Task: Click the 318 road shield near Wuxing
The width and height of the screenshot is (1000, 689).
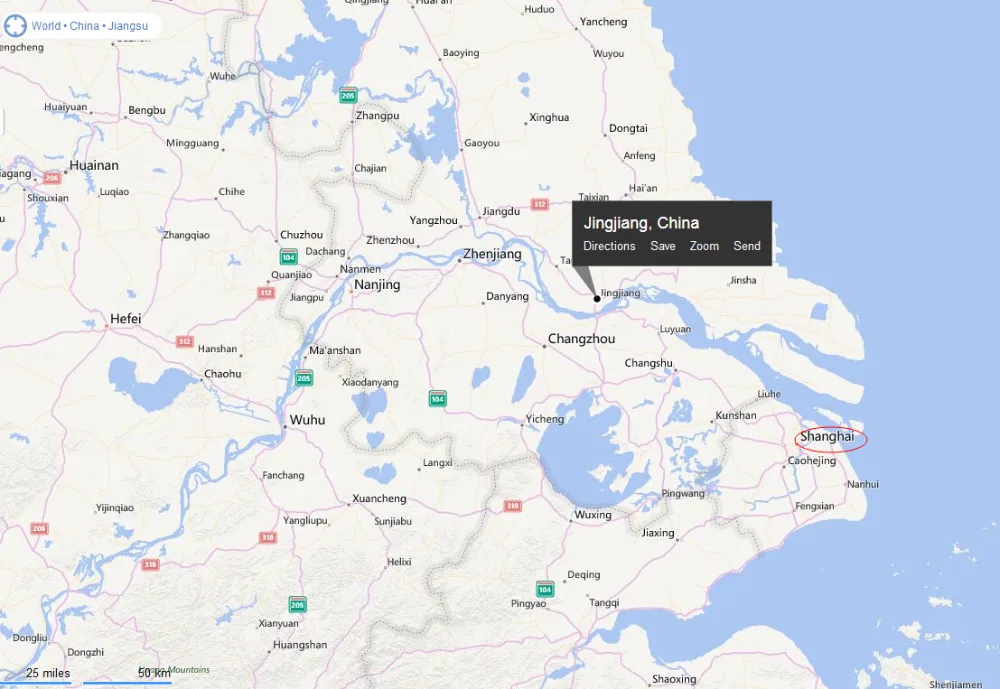Action: pyautogui.click(x=513, y=506)
